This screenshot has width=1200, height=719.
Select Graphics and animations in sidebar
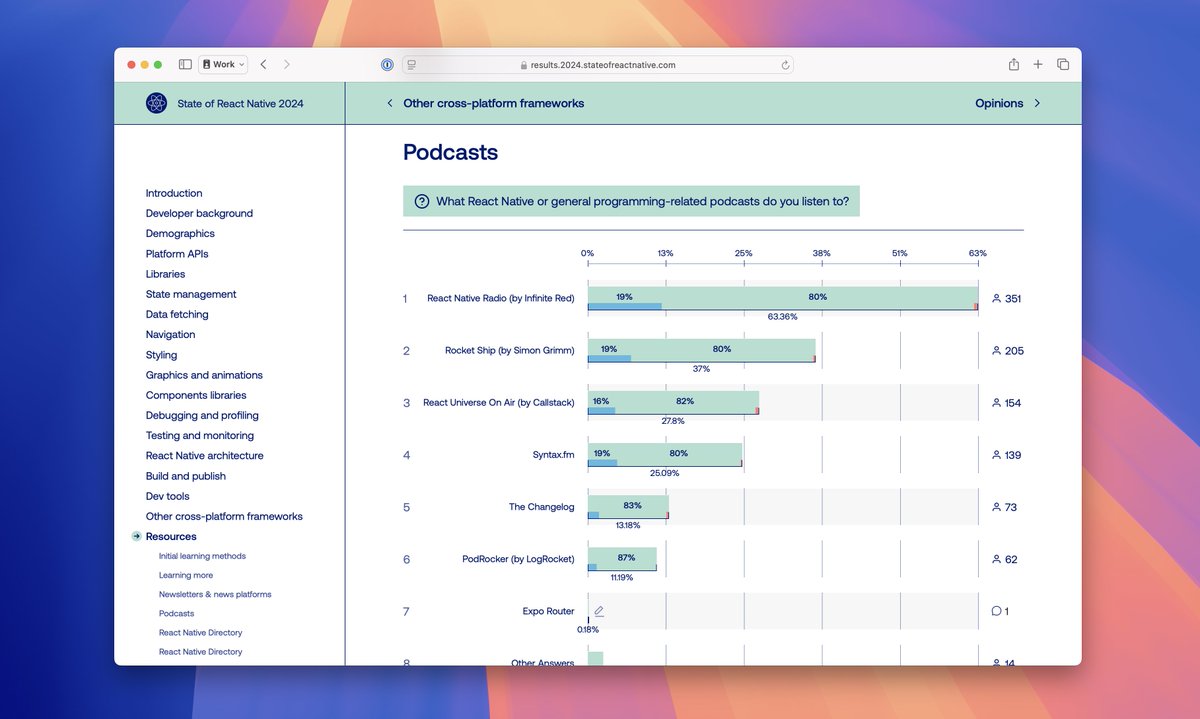(204, 375)
